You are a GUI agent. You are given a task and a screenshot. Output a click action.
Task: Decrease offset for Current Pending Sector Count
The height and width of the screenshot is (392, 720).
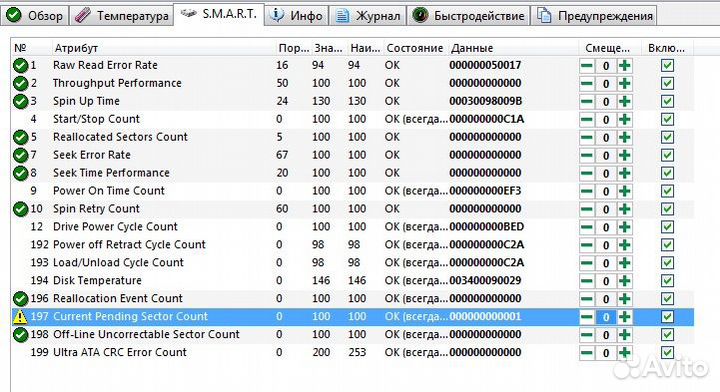click(587, 317)
